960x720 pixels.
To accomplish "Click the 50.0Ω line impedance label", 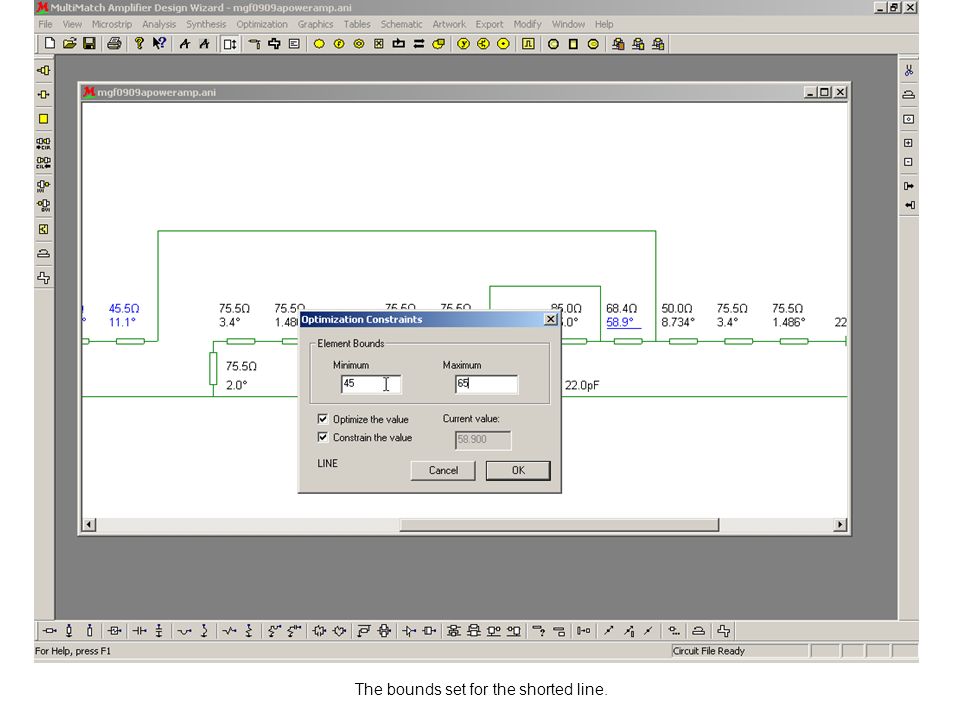I will 677,309.
